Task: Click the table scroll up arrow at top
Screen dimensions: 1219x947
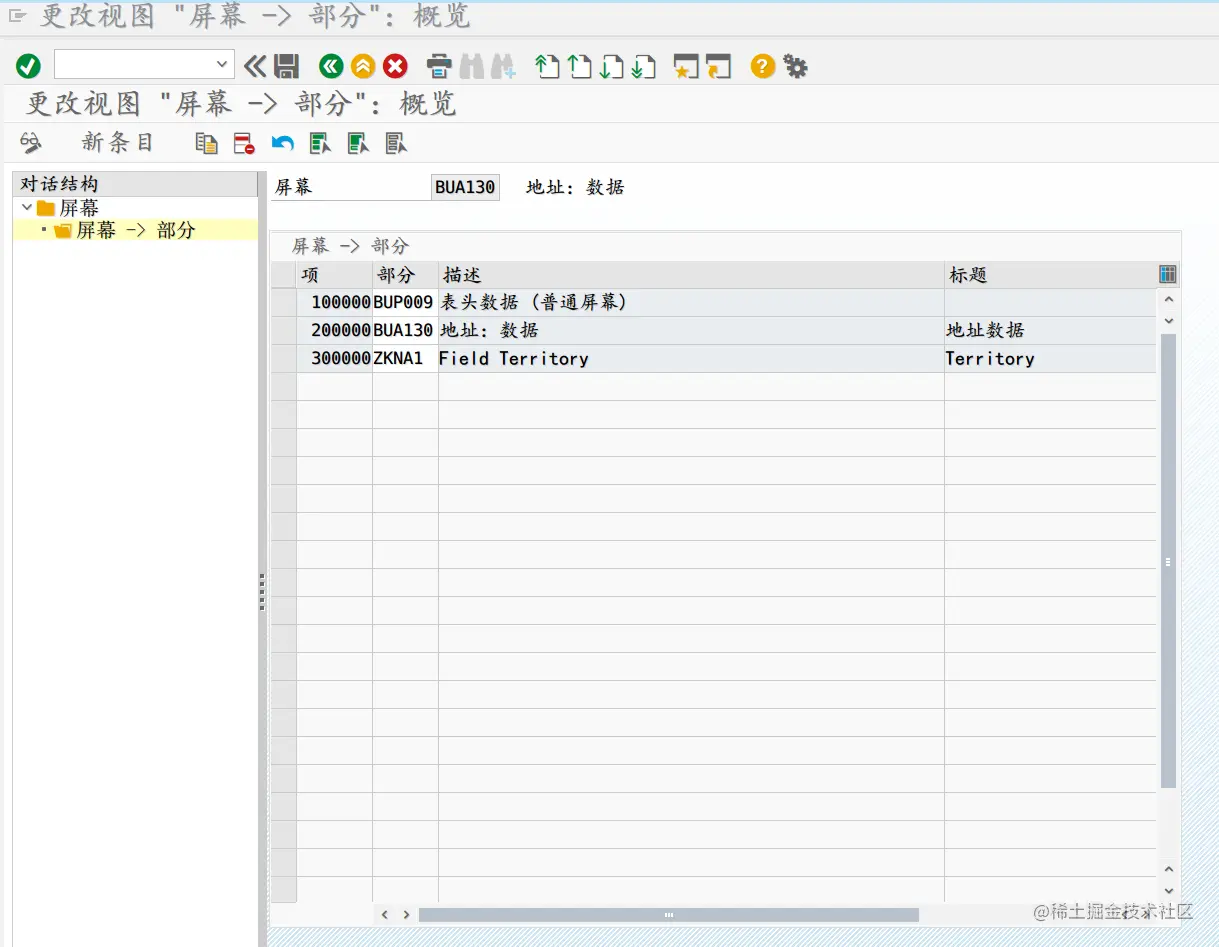Action: coord(1168,299)
